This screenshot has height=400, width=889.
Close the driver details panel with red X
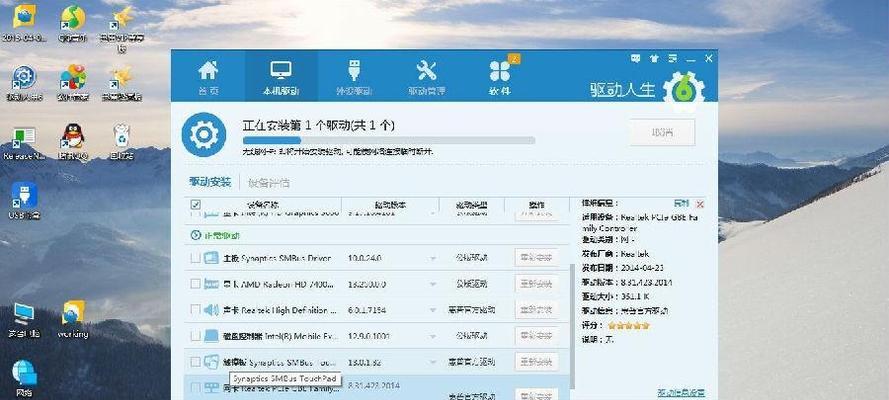700,204
